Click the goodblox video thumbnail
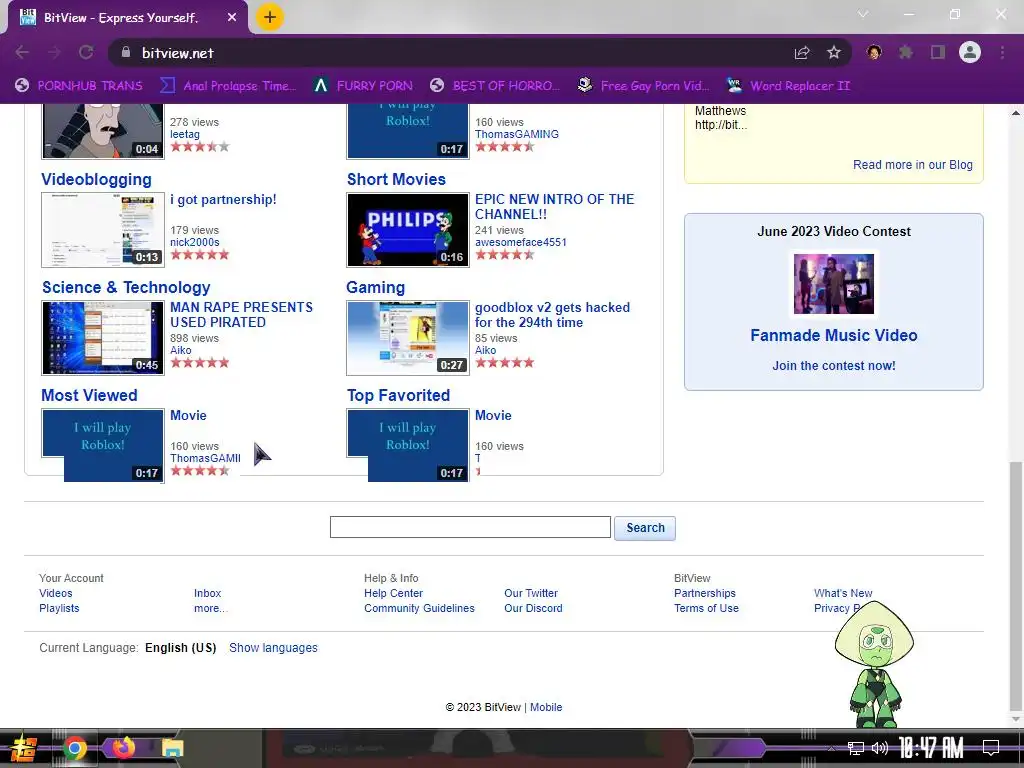 tap(408, 338)
